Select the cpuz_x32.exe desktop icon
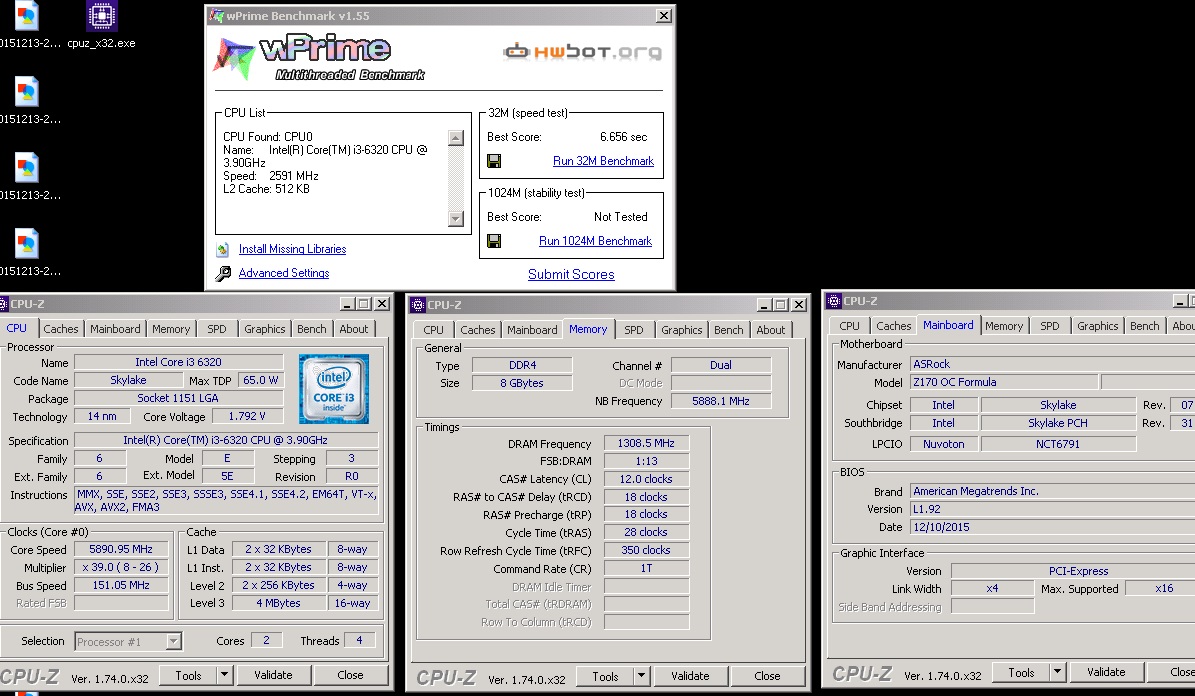This screenshot has height=696, width=1195. coord(101,25)
